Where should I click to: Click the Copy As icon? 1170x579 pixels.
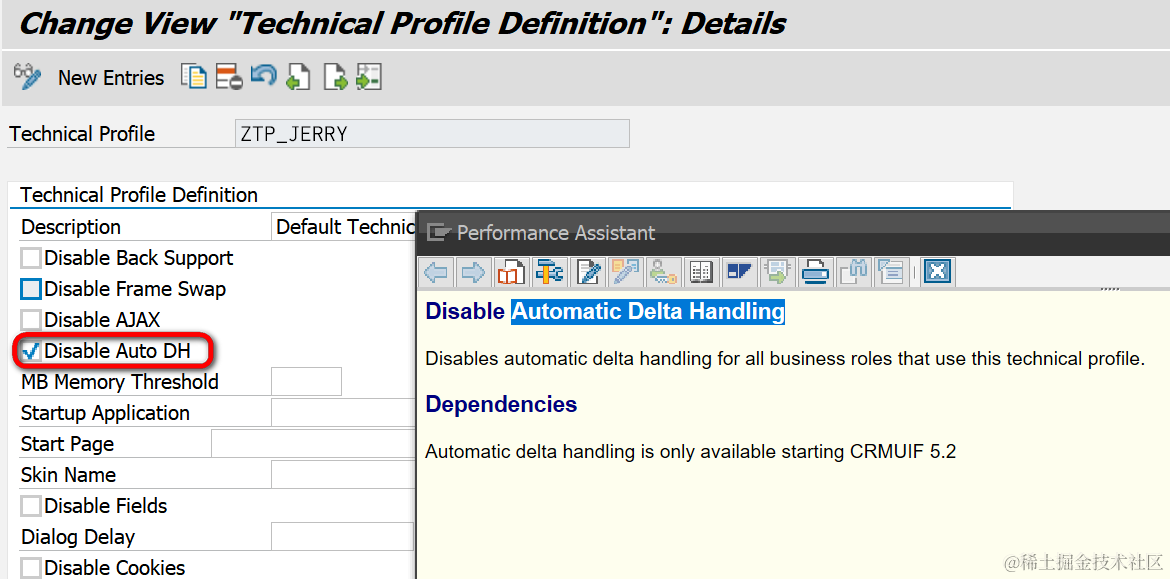[x=194, y=77]
